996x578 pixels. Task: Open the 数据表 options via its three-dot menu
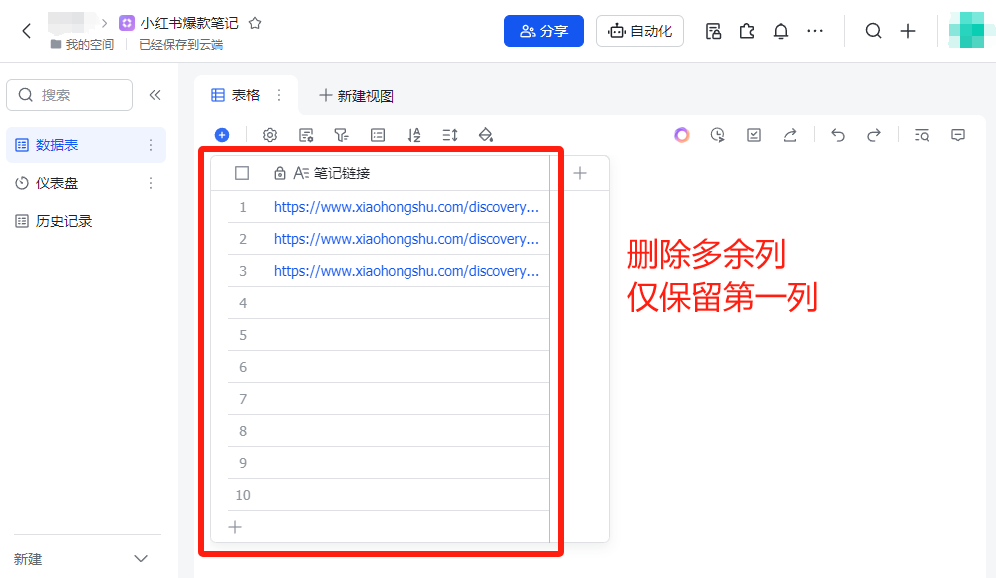click(151, 145)
